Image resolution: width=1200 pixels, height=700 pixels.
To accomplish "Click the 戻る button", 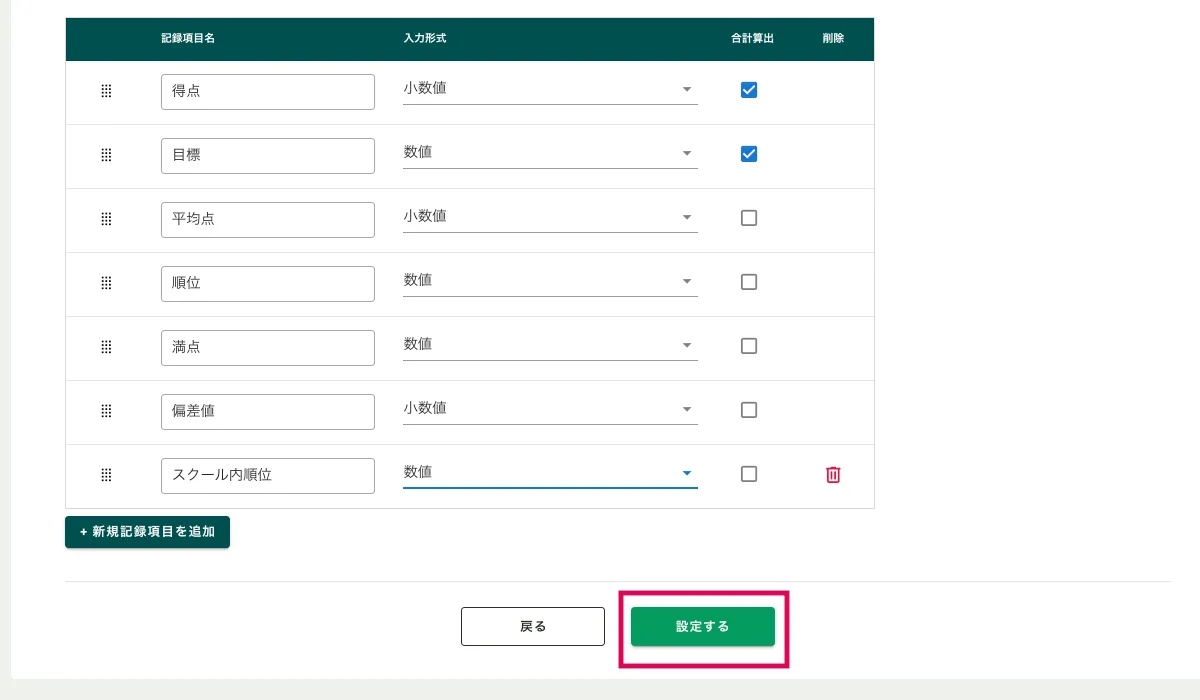I will pyautogui.click(x=532, y=626).
